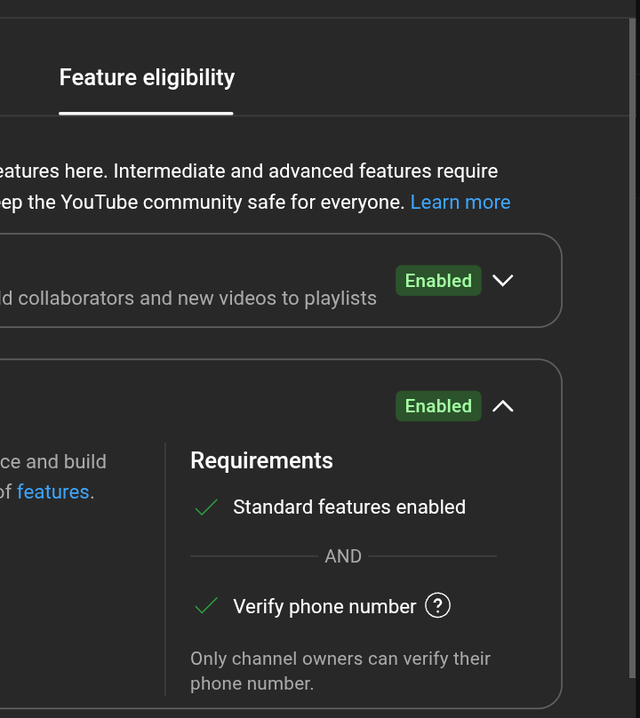Click the question mark help icon
Screen dimensions: 640x718
[x=438, y=606]
